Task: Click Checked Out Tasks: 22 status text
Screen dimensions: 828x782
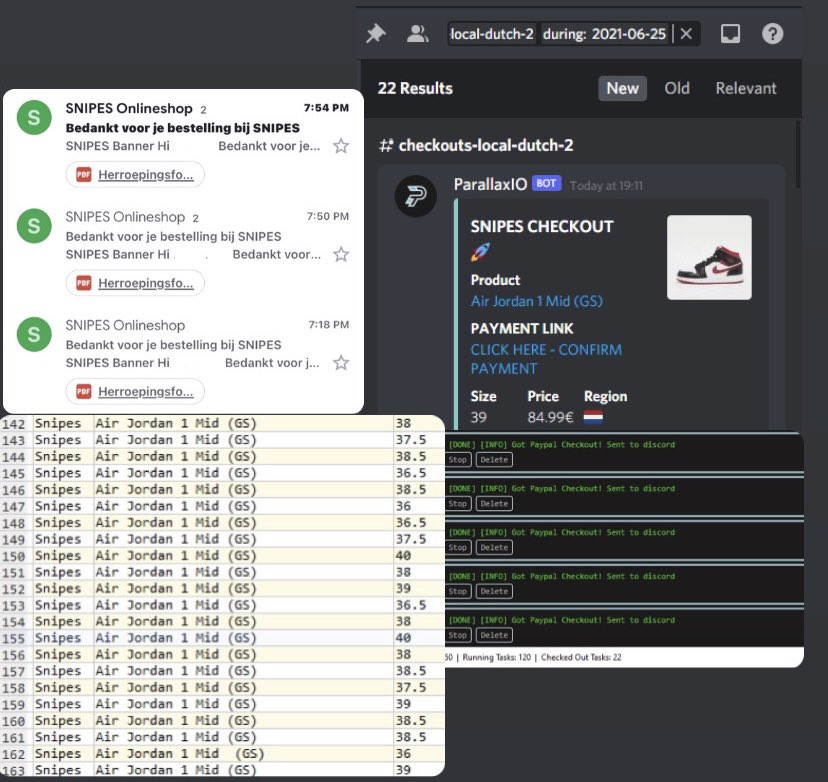Action: click(581, 657)
